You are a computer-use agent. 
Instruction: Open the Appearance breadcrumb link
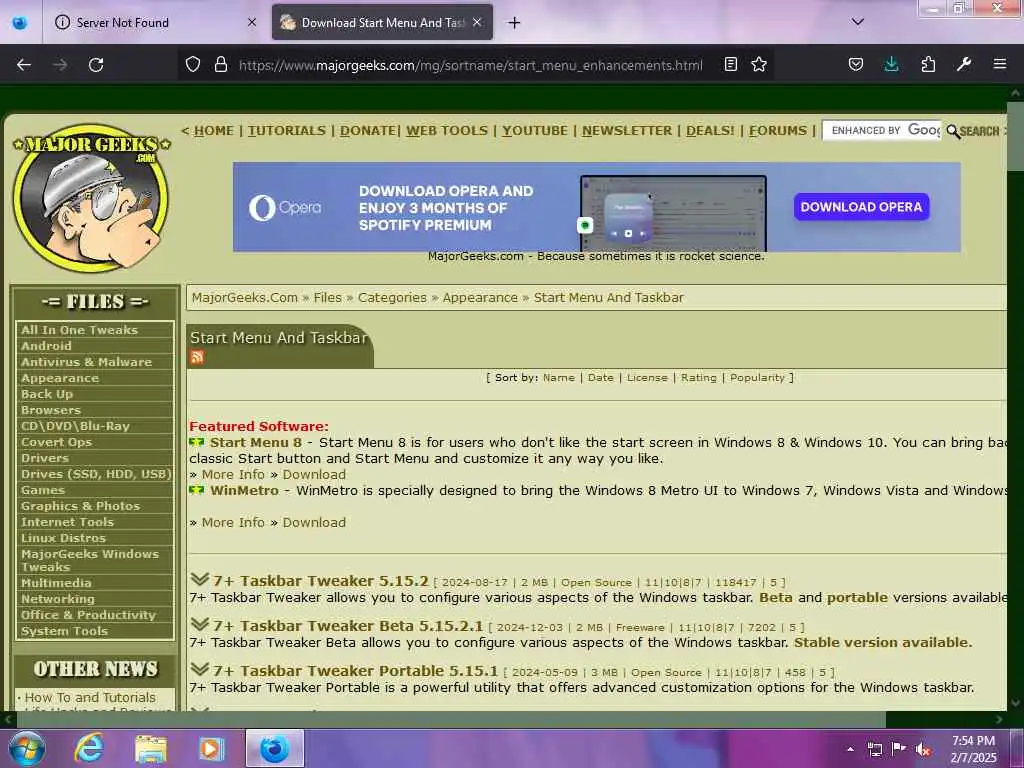tap(480, 298)
